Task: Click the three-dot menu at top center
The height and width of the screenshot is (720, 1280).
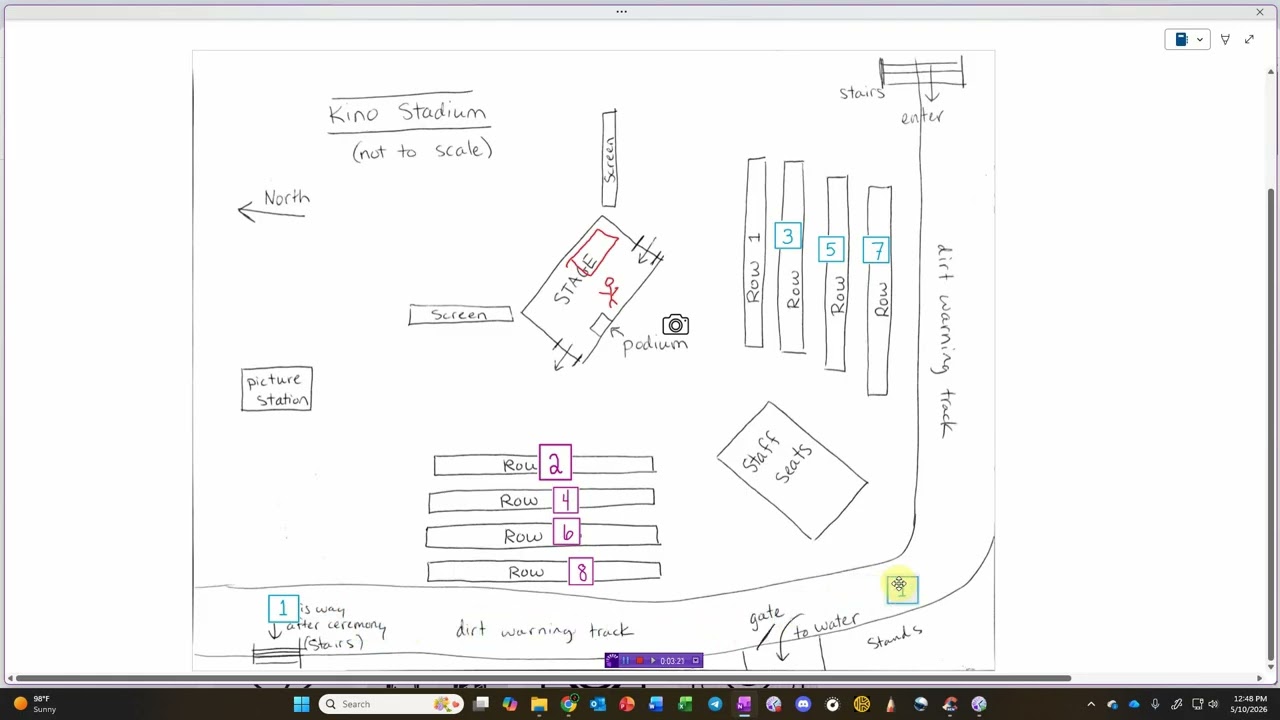Action: click(x=621, y=11)
